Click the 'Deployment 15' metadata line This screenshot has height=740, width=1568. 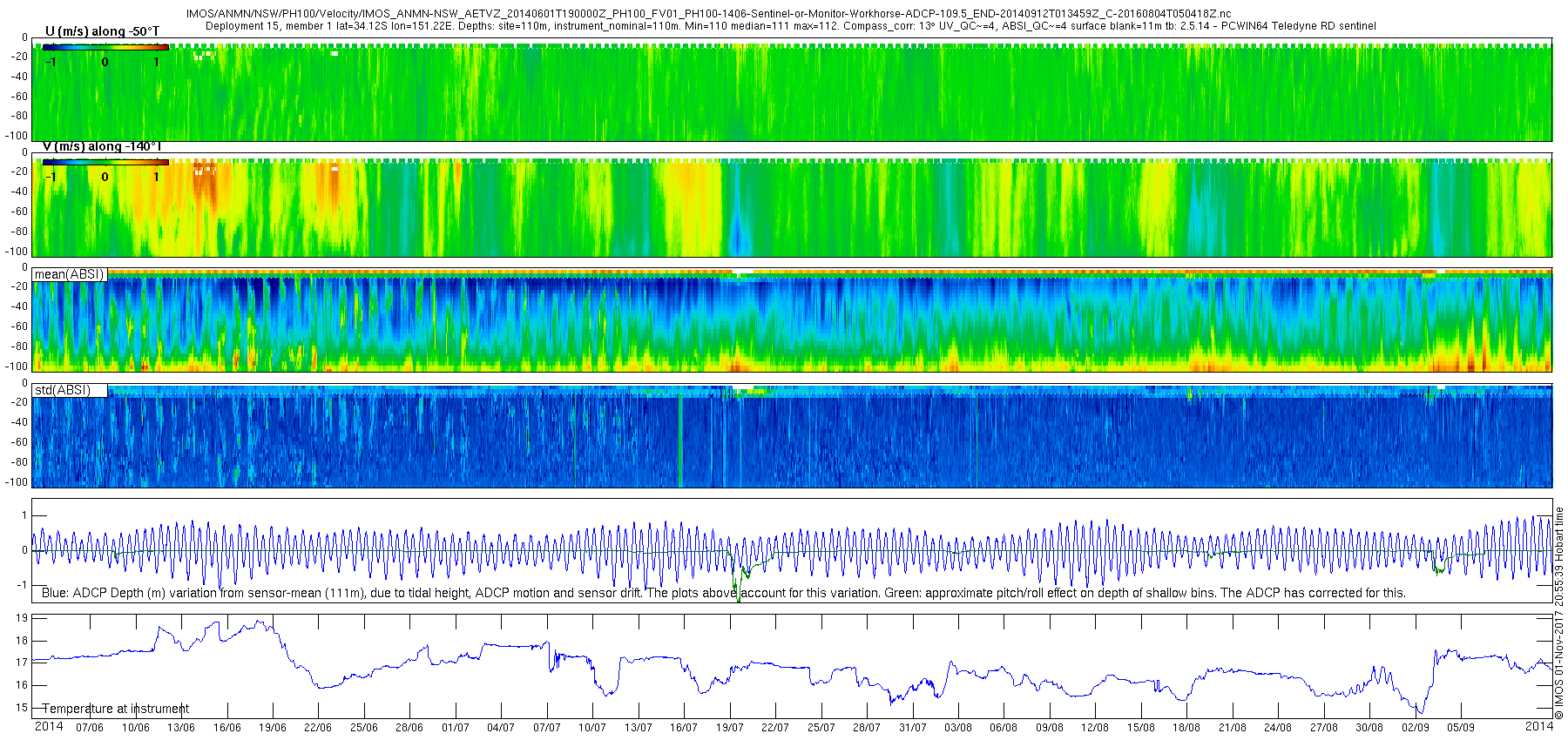(790, 26)
